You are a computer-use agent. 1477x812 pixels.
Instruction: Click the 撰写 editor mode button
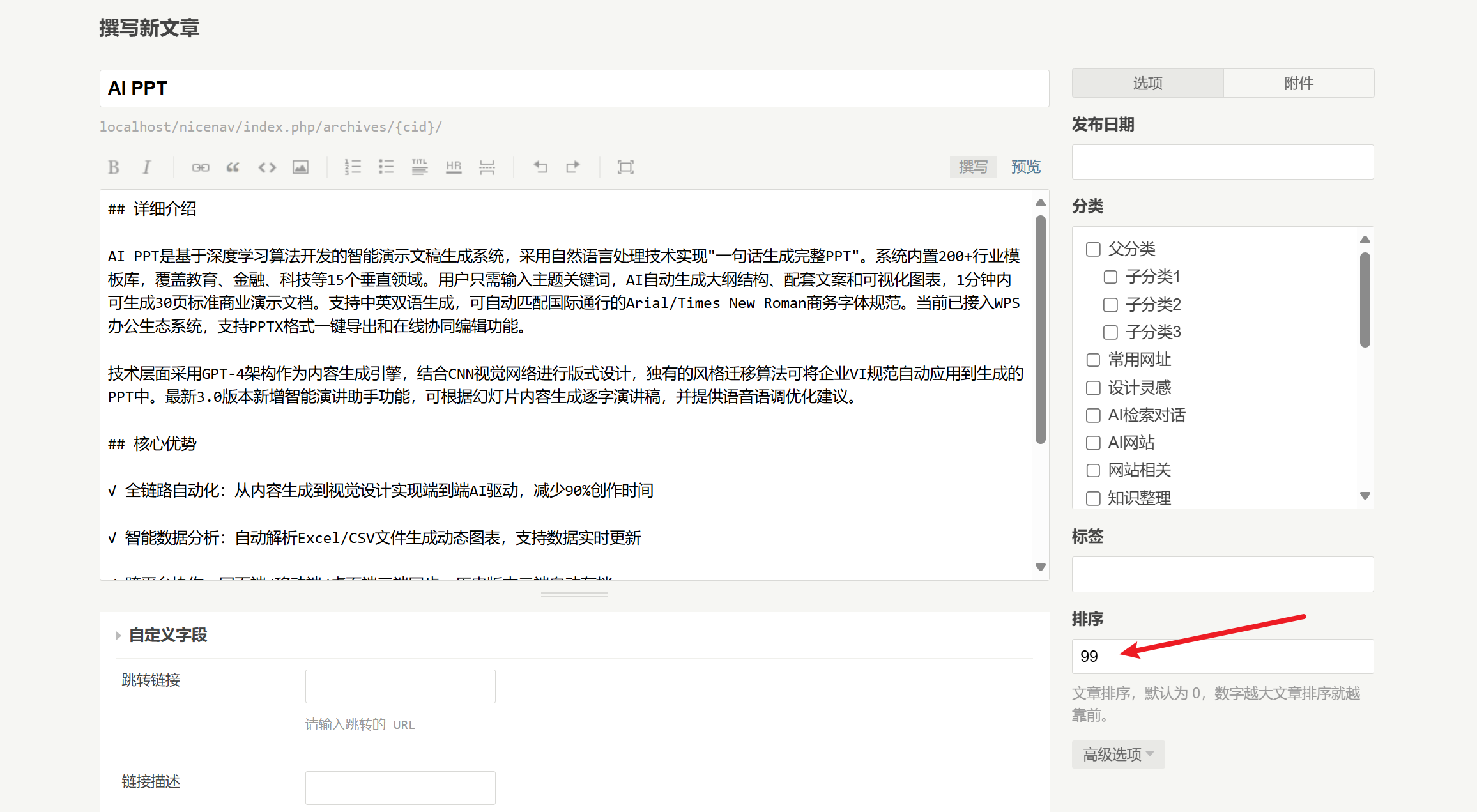(x=973, y=167)
